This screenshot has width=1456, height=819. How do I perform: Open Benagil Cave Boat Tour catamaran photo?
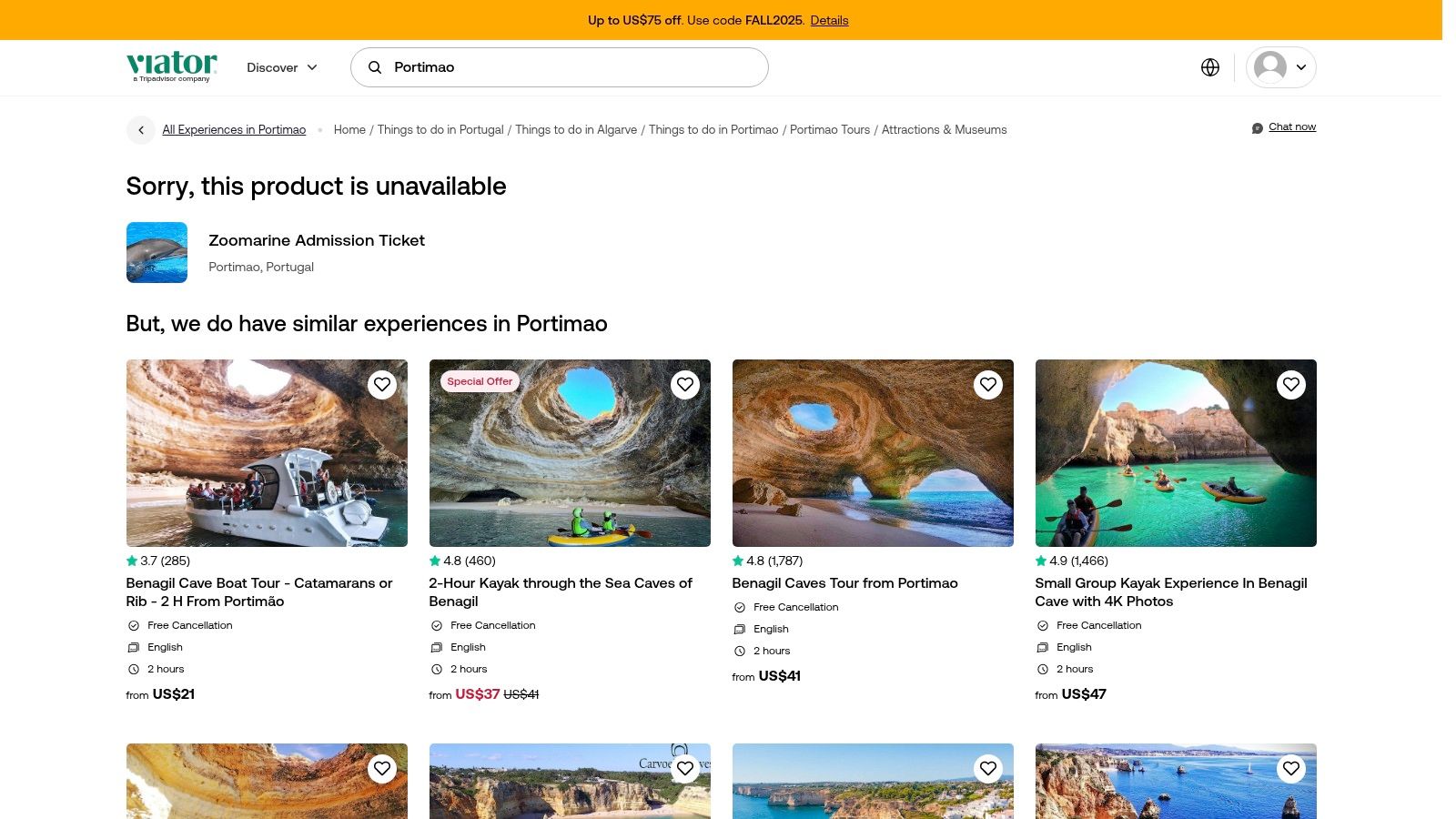pyautogui.click(x=267, y=453)
